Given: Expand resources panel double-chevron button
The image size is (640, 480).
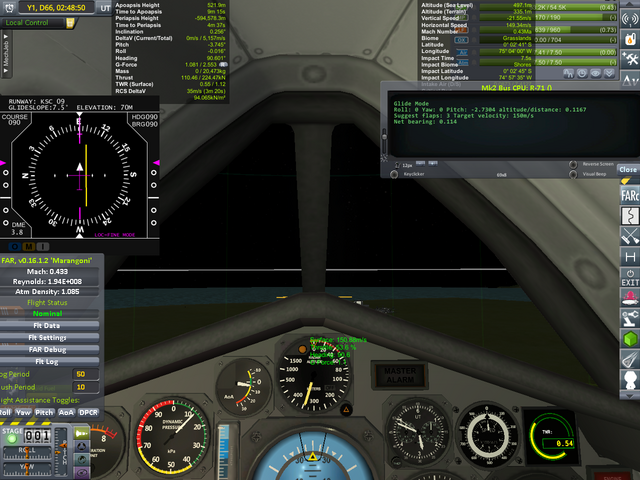Looking at the screenshot, I should point(607,73).
